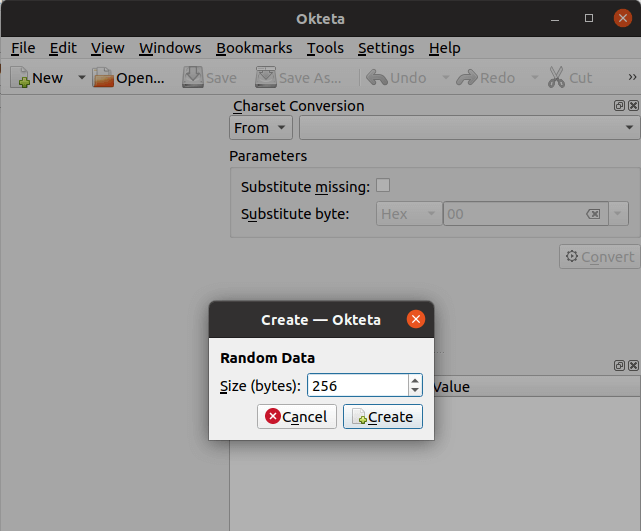Toggle the Substitute missing checkbox

tap(383, 185)
